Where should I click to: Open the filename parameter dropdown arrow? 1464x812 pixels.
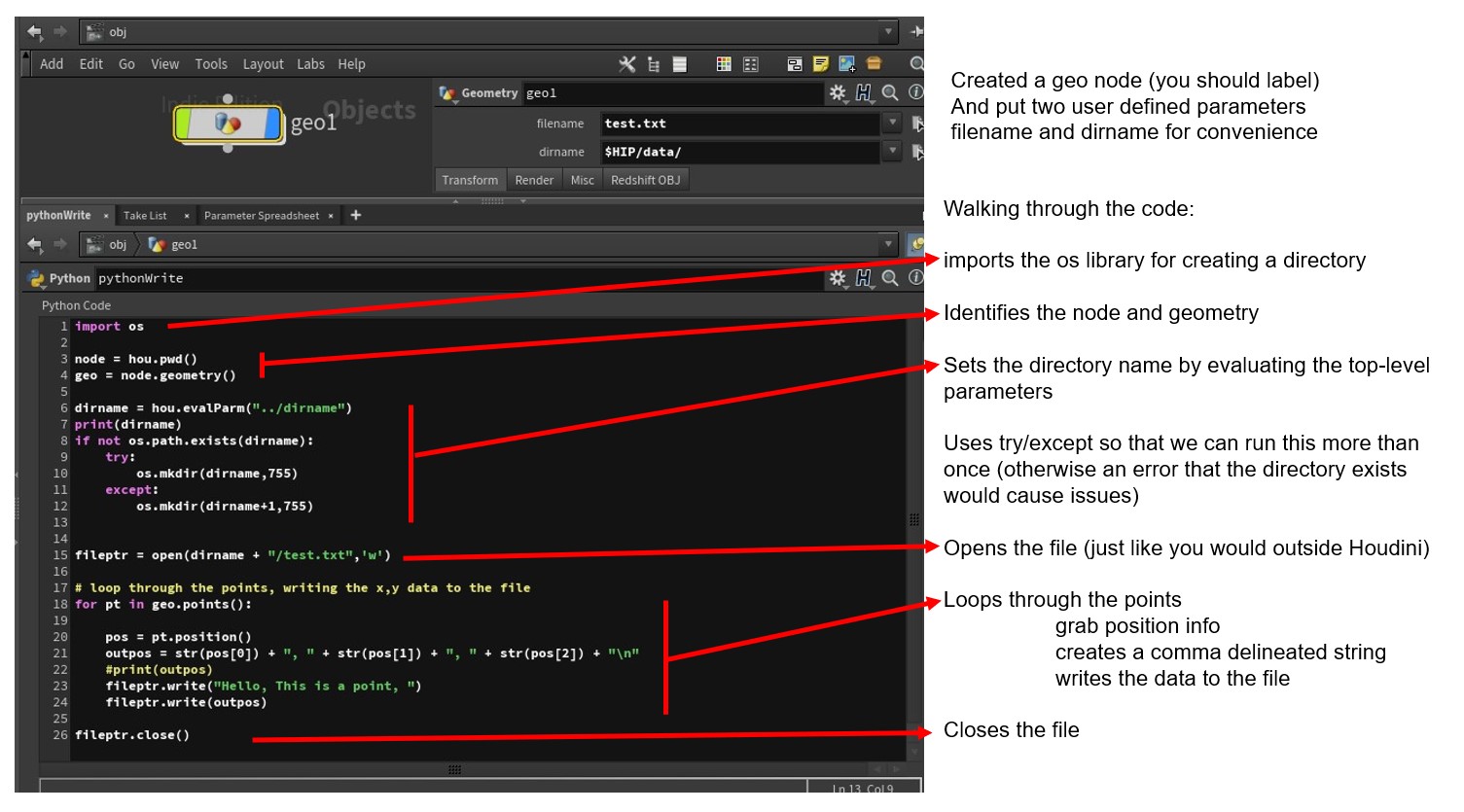tap(892, 123)
